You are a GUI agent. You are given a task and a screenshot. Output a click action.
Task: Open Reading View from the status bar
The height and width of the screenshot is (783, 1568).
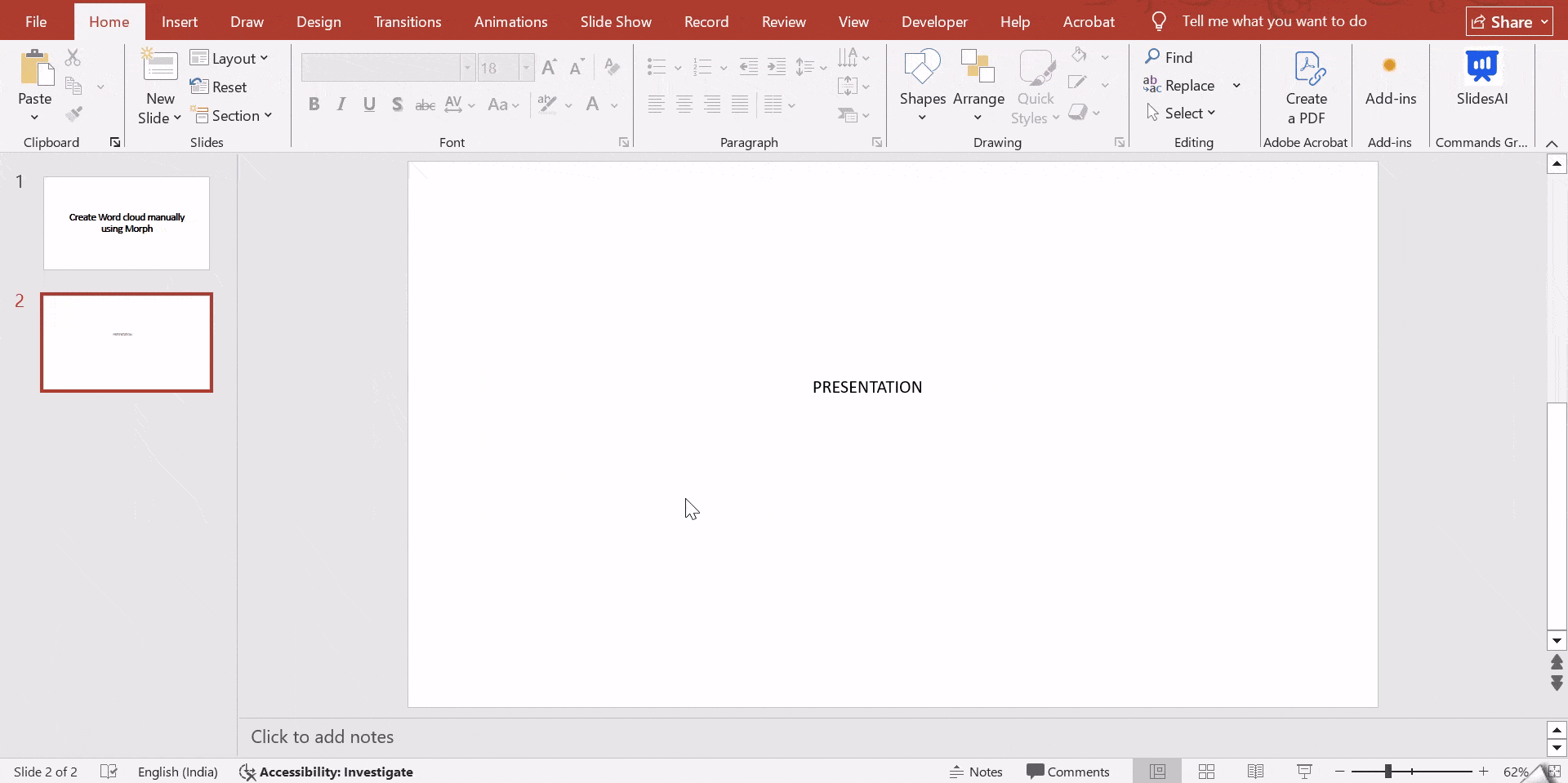(1255, 772)
